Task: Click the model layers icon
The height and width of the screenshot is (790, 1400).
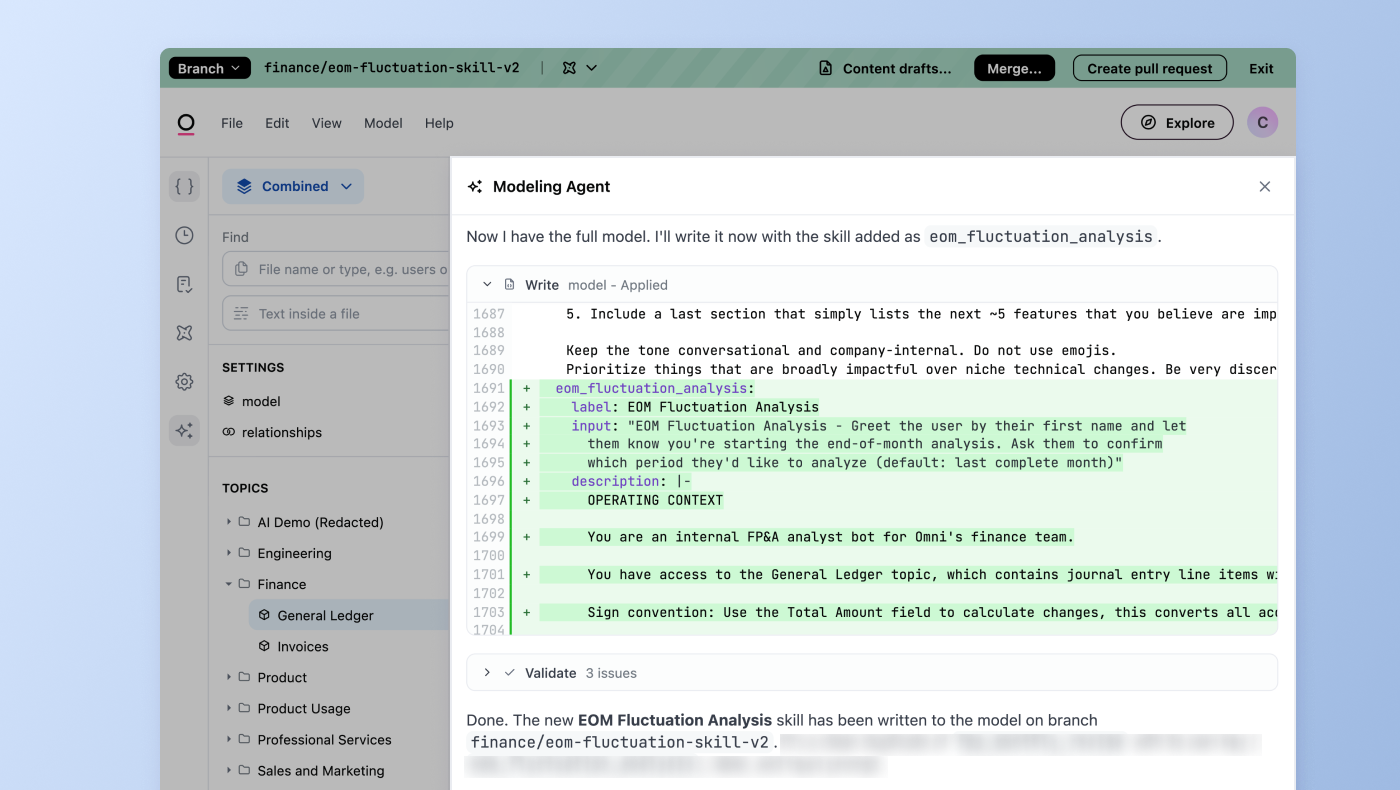Action: (229, 401)
